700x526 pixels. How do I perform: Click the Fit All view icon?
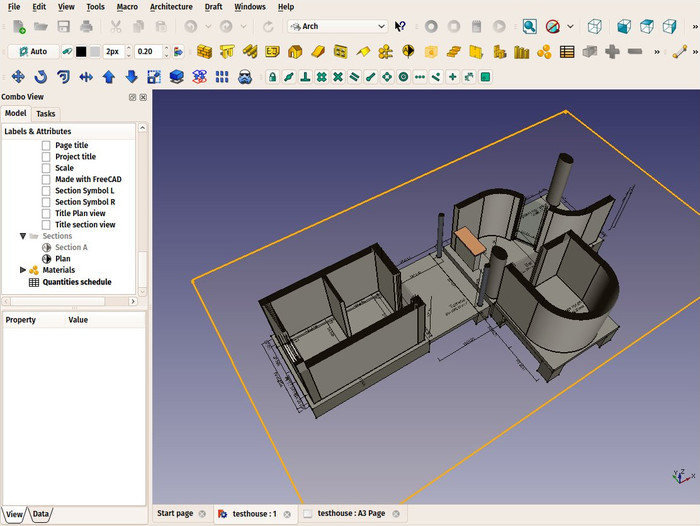pyautogui.click(x=529, y=26)
